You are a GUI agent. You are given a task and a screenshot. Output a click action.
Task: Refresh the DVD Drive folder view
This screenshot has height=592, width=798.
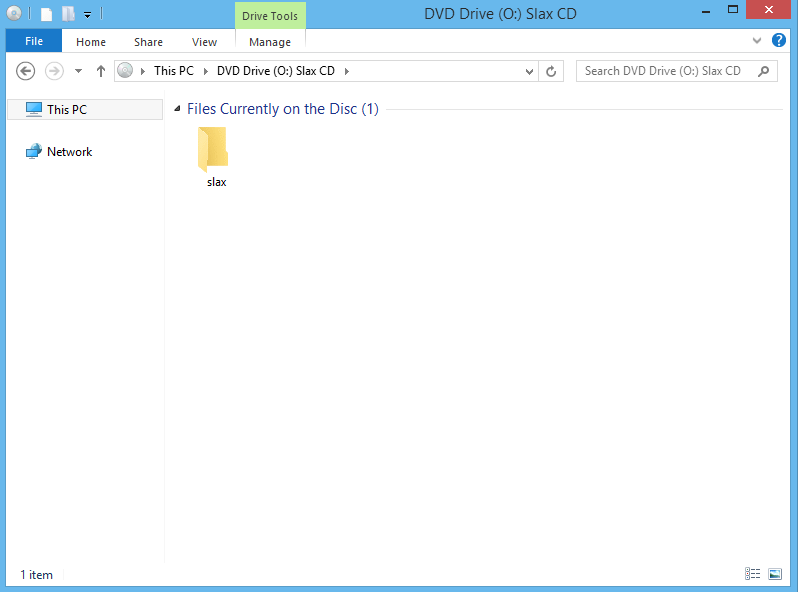(x=551, y=71)
